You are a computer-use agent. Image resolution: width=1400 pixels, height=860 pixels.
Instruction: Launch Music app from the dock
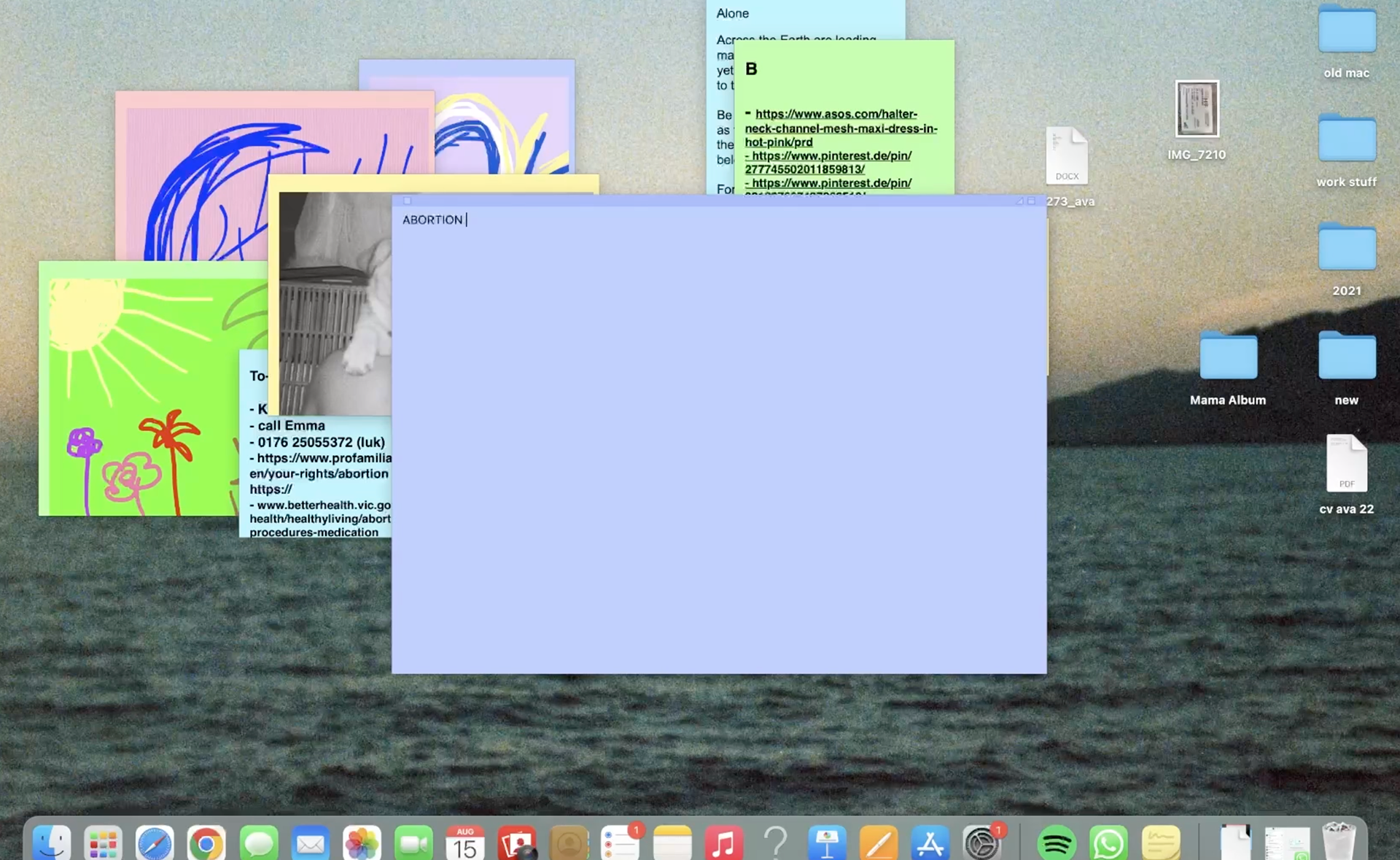[723, 843]
